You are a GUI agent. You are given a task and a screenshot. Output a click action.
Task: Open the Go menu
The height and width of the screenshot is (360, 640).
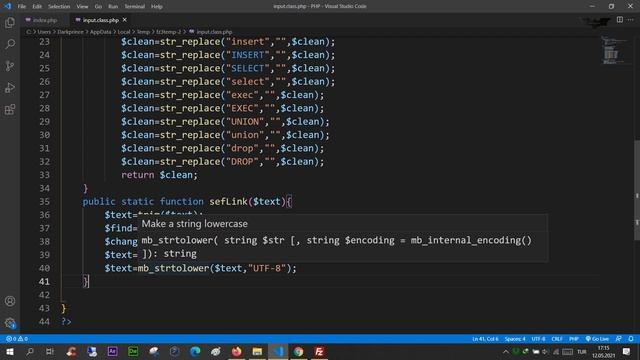coord(98,7)
